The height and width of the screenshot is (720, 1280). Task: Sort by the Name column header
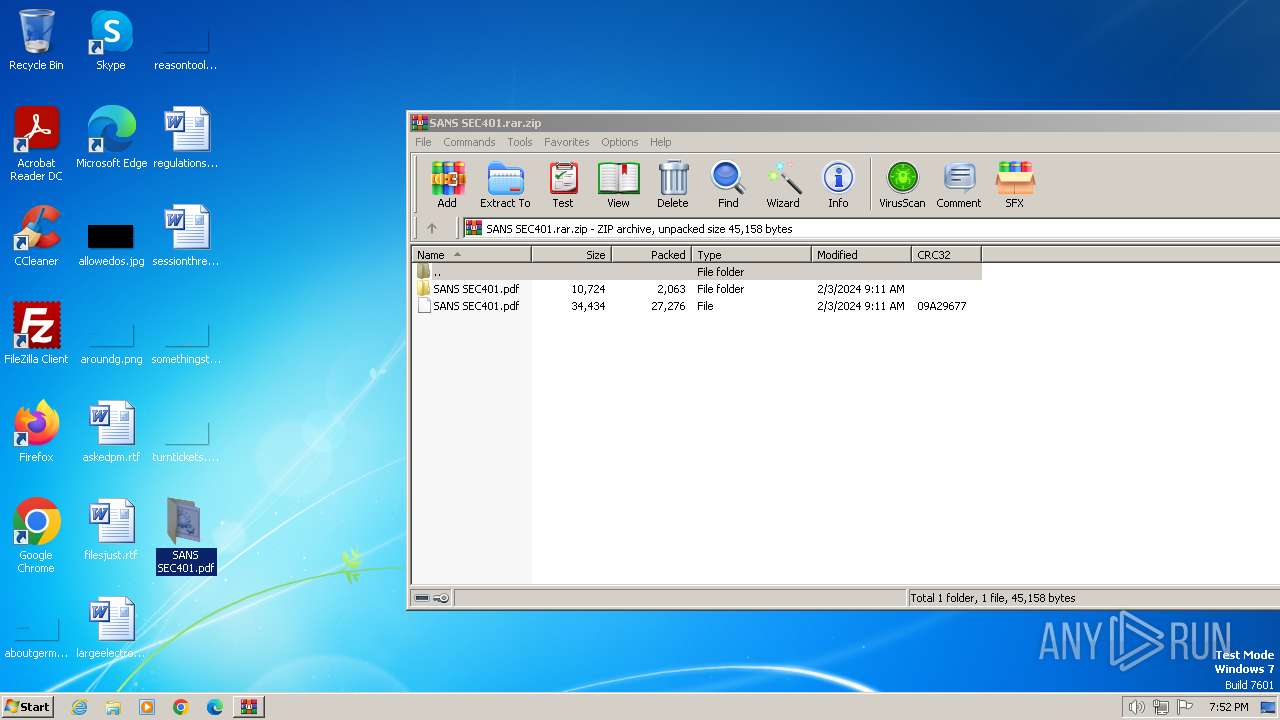coord(471,255)
